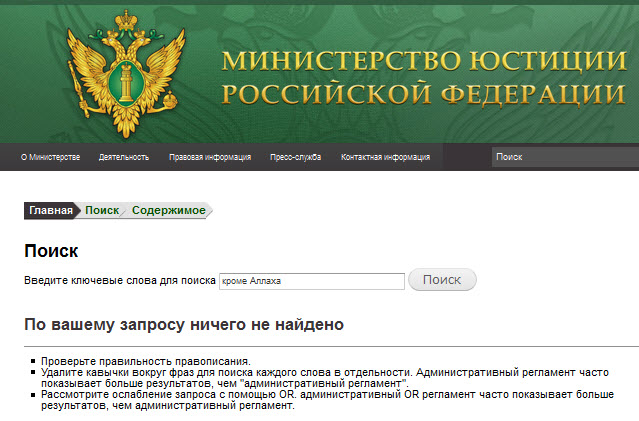Go to «Главная» breadcrumb

tap(51, 211)
